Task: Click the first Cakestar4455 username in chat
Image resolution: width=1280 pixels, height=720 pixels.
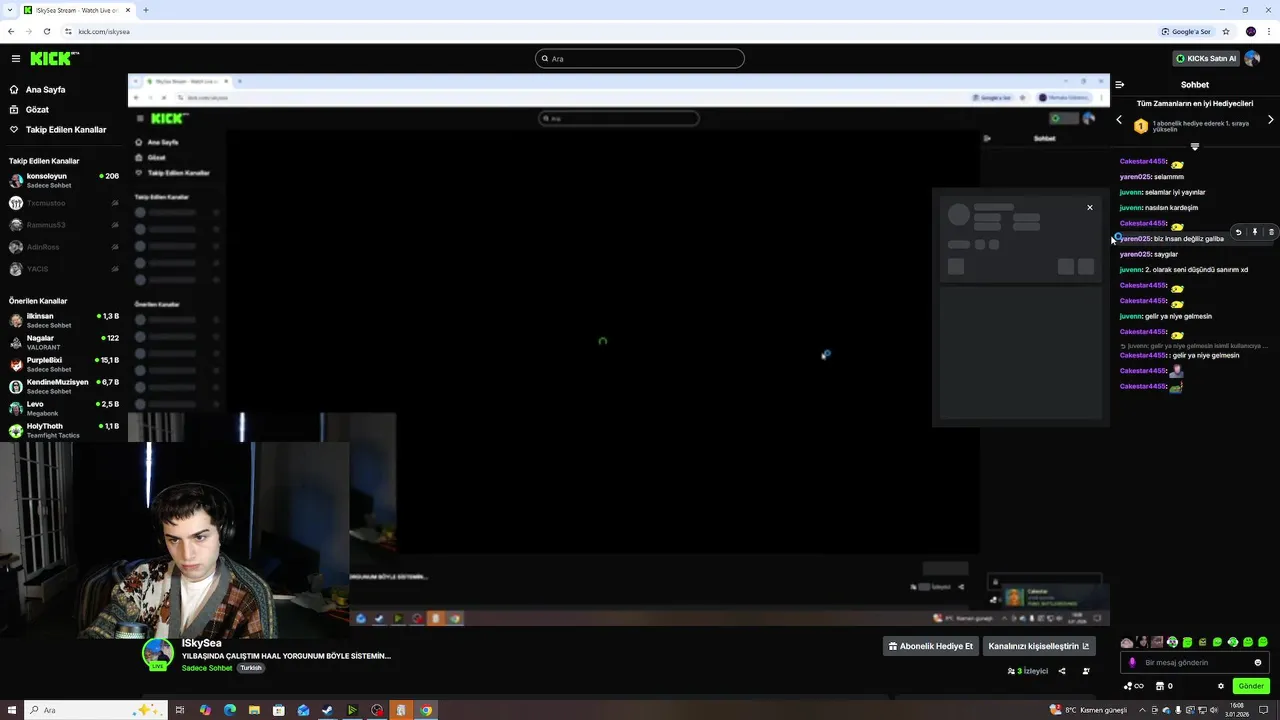Action: tap(1143, 161)
